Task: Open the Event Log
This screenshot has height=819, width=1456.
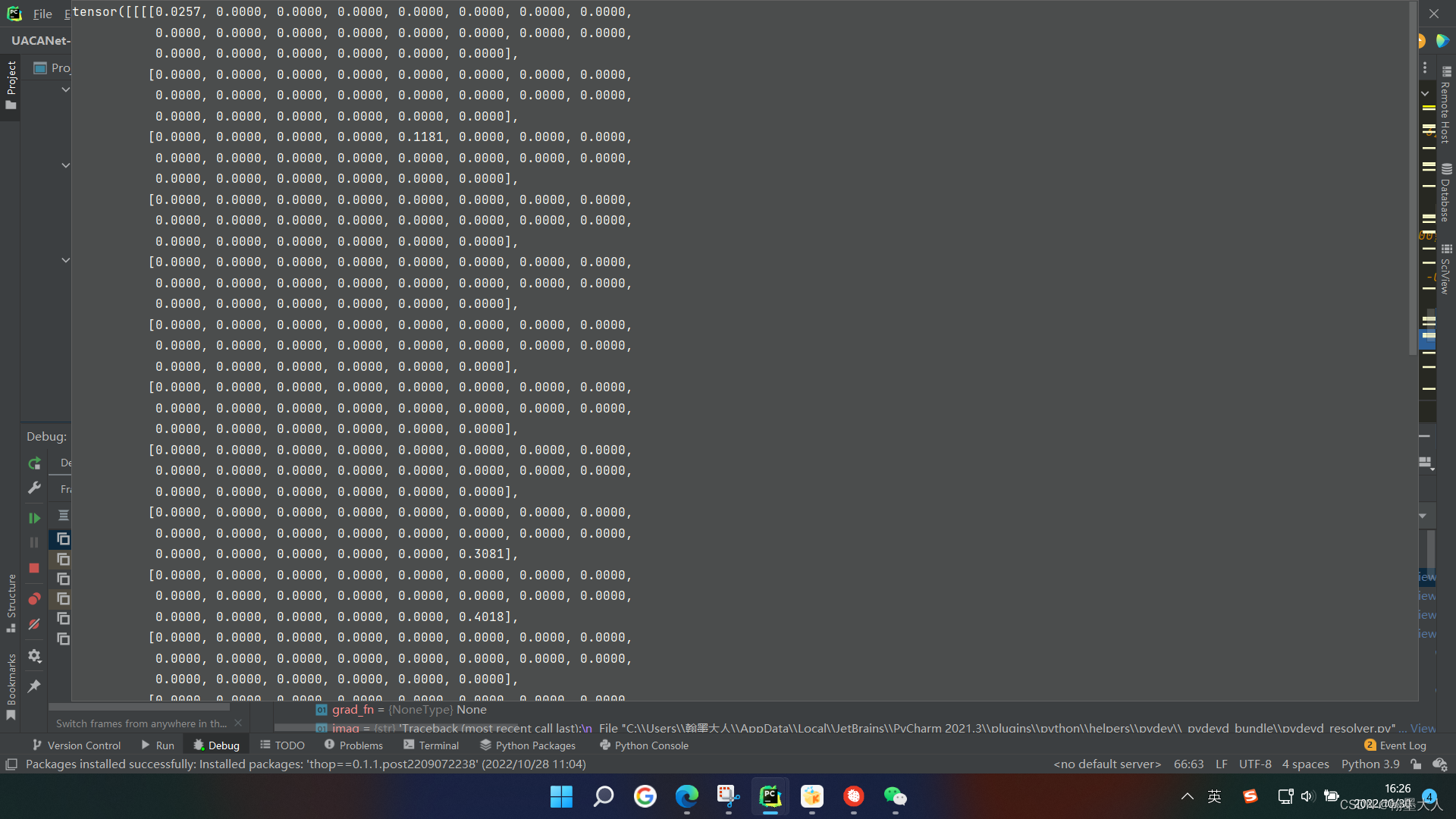Action: coord(1395,745)
